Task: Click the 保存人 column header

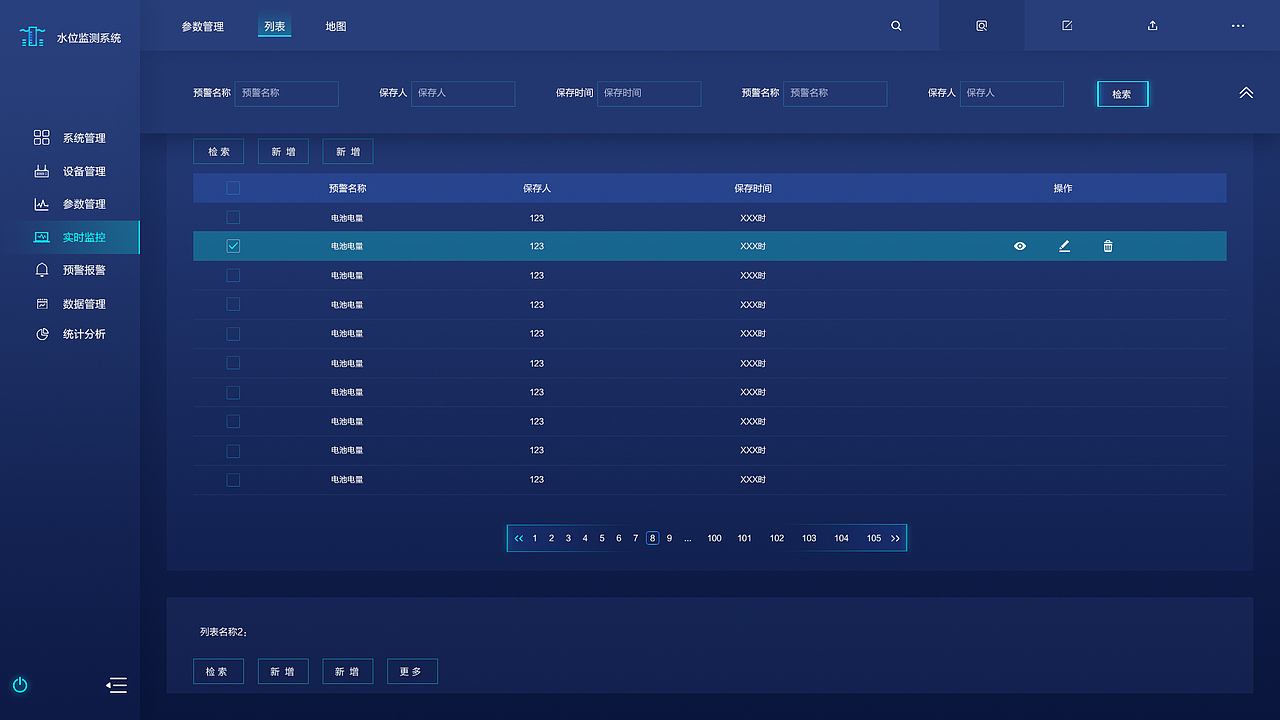Action: point(537,188)
